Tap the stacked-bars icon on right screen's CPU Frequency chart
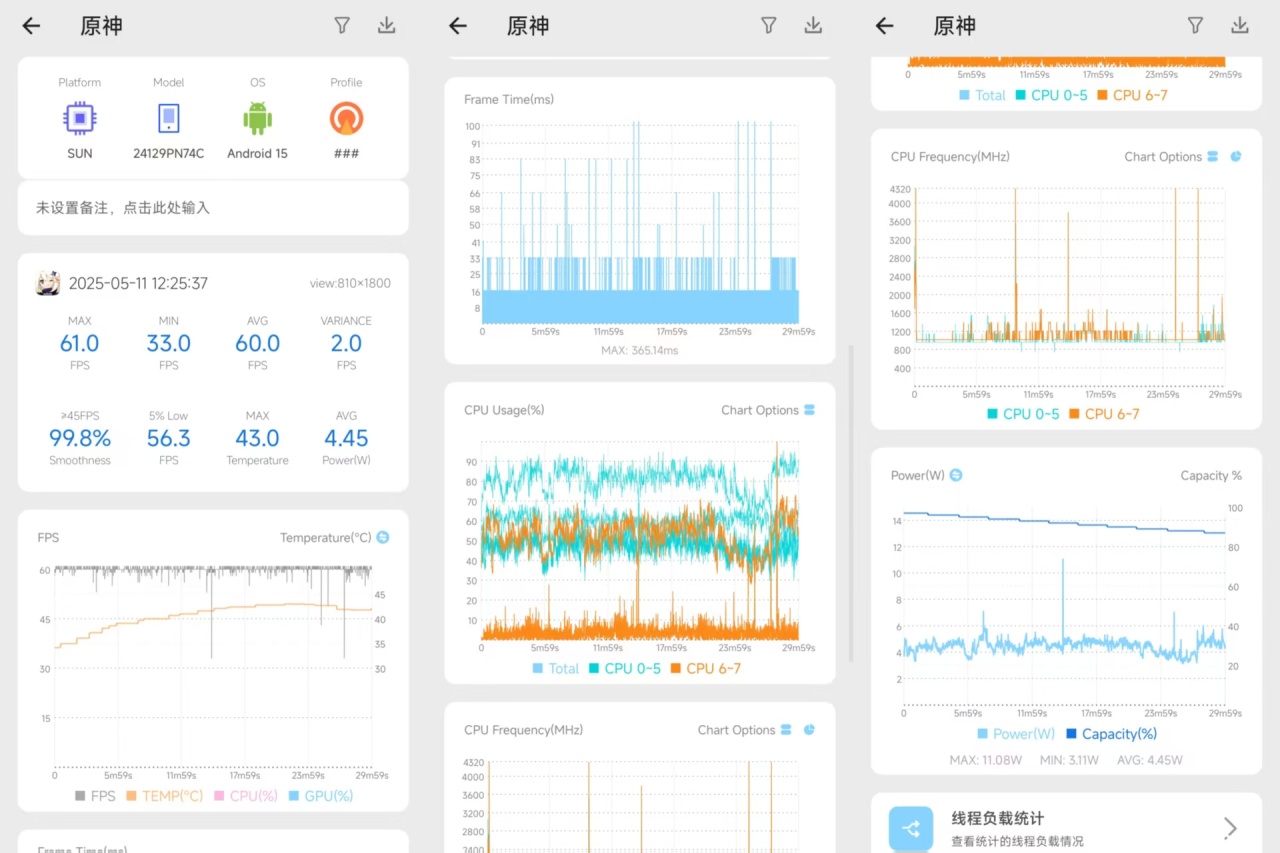The image size is (1280, 853). (x=1212, y=157)
